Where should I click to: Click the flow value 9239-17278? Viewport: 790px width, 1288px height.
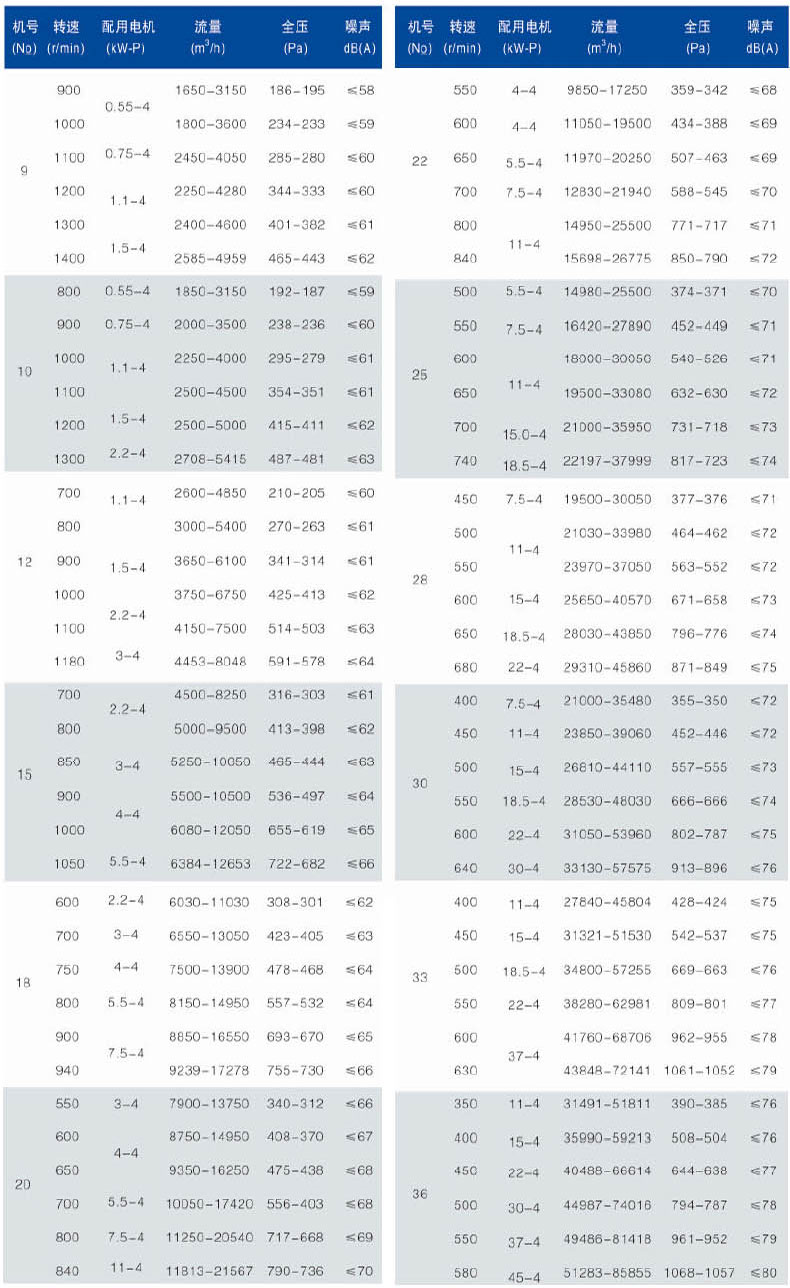point(210,1070)
